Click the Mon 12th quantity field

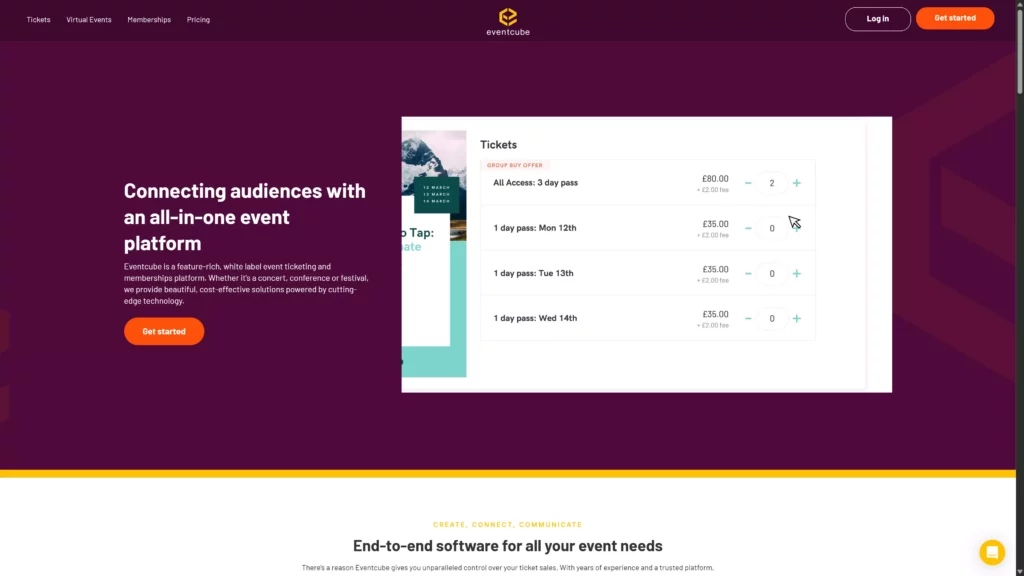click(x=772, y=228)
